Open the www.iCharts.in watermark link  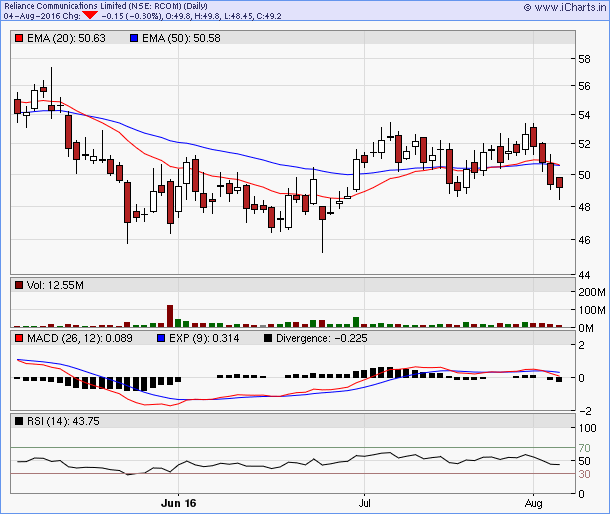tap(565, 7)
